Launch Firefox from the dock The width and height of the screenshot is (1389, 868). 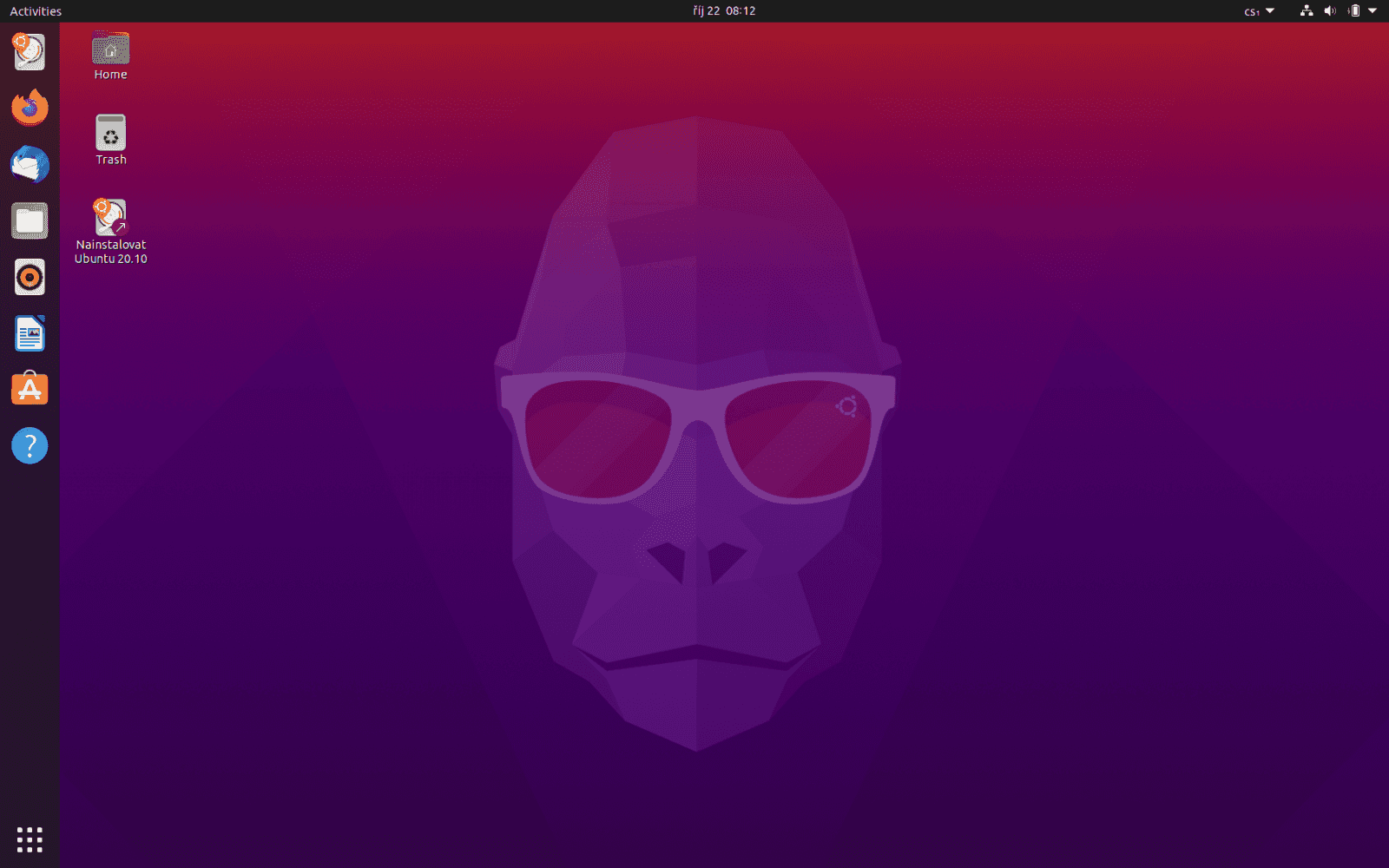[29, 107]
